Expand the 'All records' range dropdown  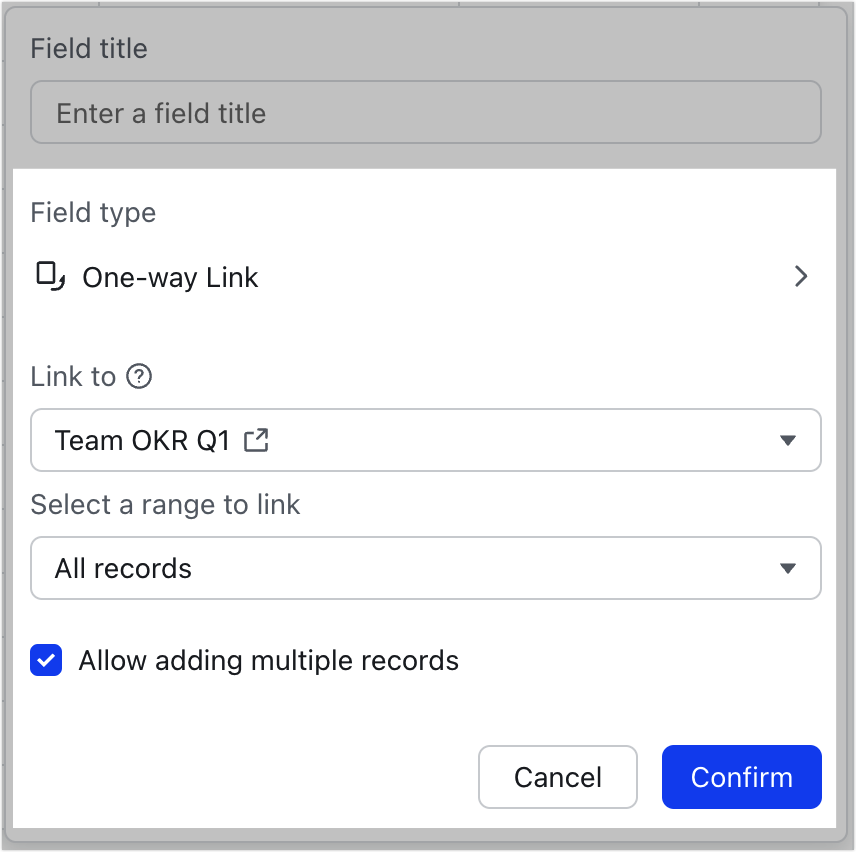(788, 568)
